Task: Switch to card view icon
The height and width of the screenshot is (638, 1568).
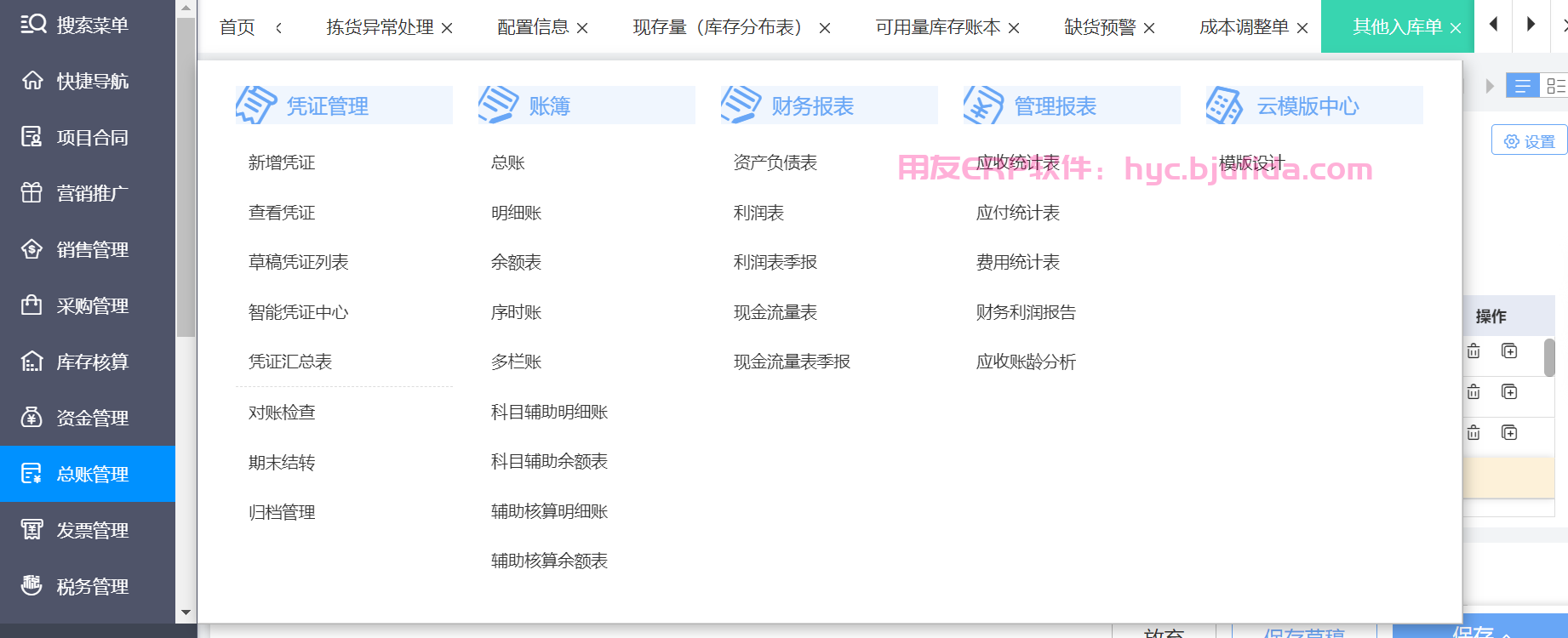Action: [x=1554, y=86]
